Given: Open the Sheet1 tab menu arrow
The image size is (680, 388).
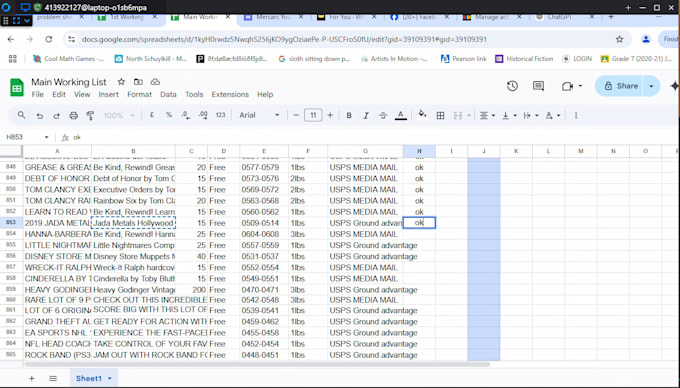Looking at the screenshot, I should point(110,378).
